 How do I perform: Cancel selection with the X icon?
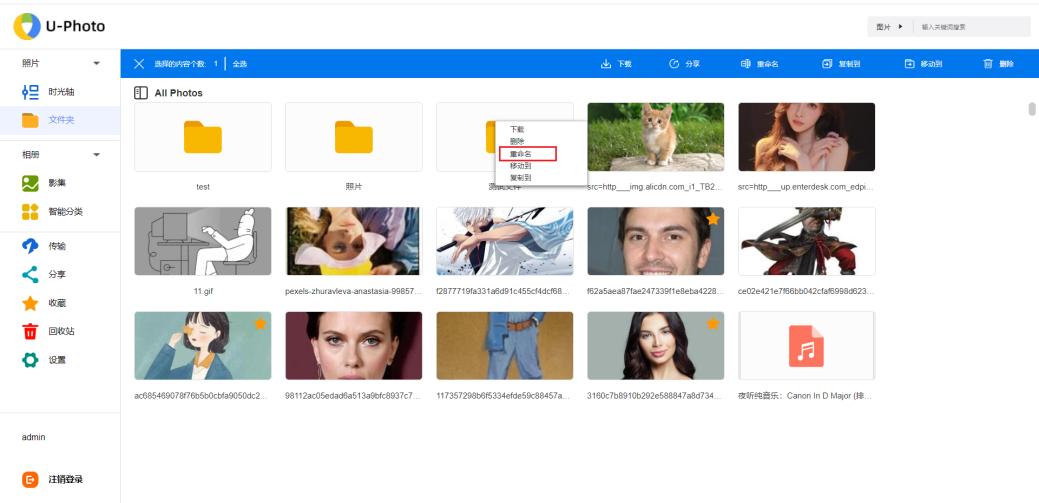[139, 64]
